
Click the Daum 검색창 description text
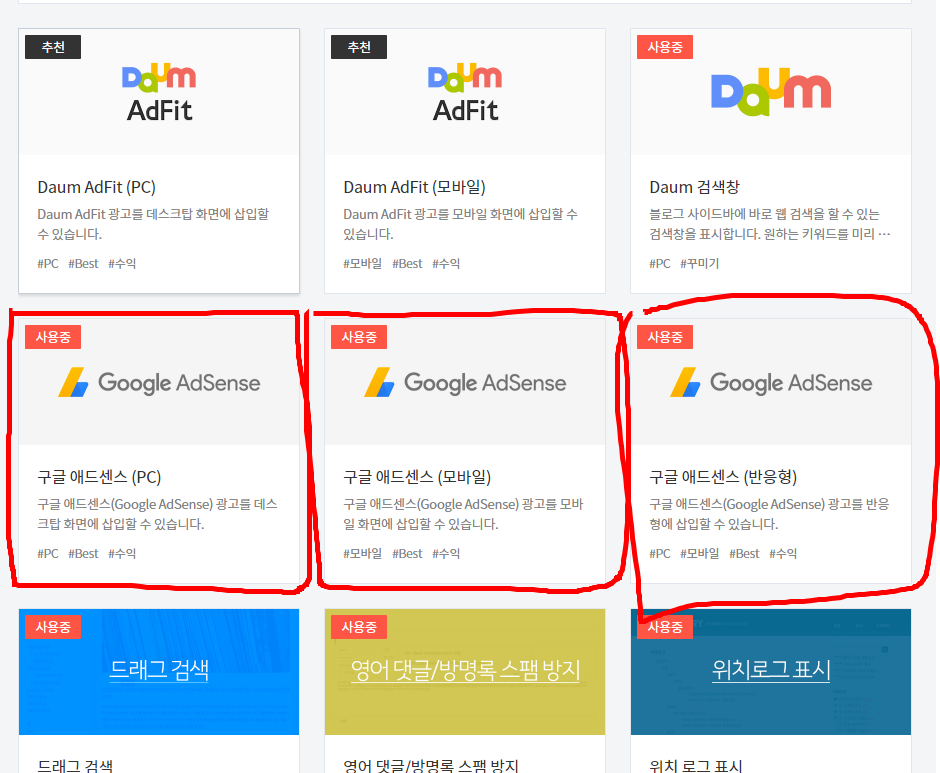coord(770,224)
